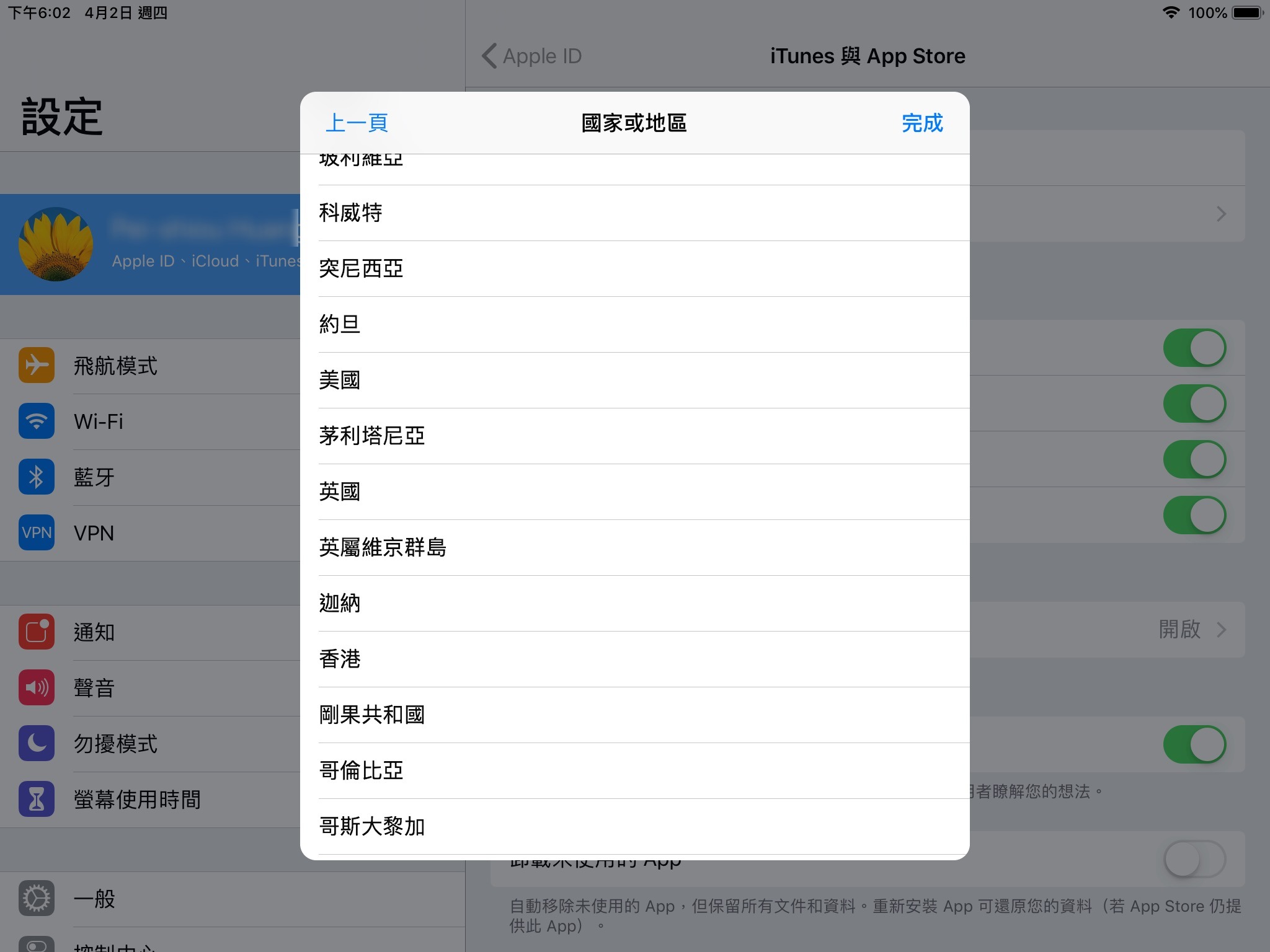Select the 通知 notifications icon
The width and height of the screenshot is (1270, 952).
37,632
